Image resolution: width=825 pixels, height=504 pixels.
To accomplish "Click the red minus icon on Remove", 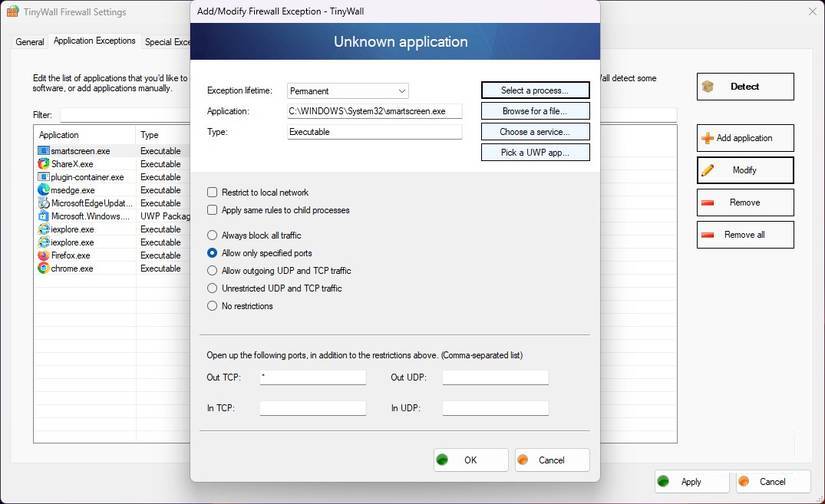I will pos(708,203).
